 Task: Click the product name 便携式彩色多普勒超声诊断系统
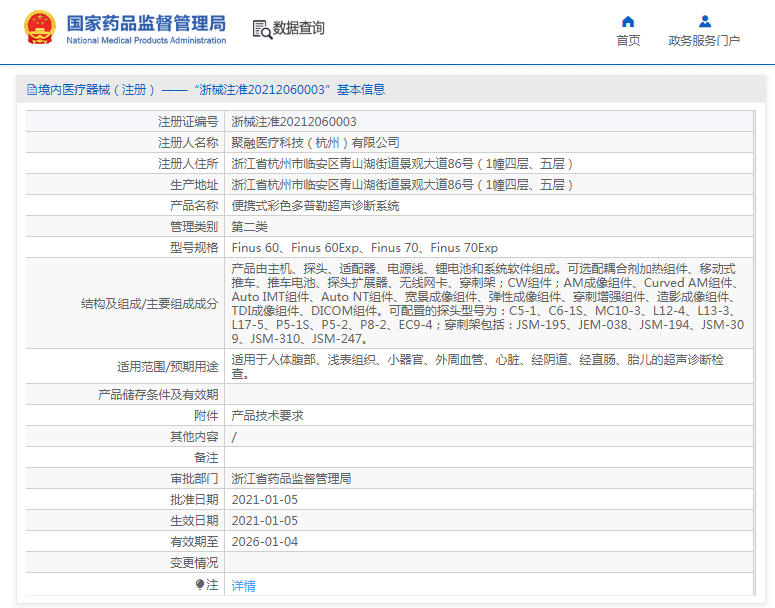[x=315, y=205]
